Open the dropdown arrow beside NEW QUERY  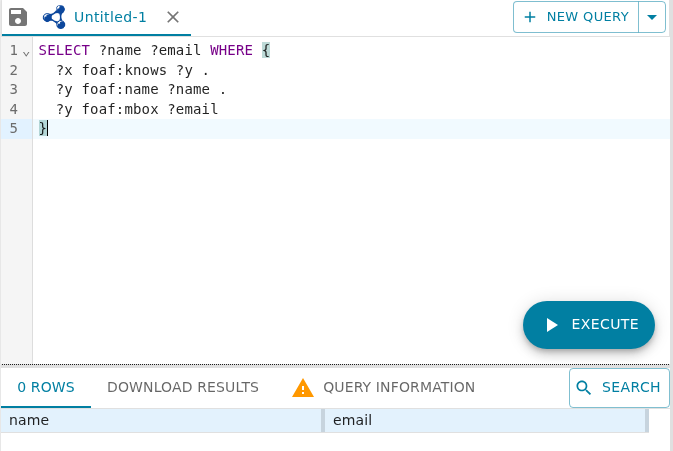(x=652, y=17)
